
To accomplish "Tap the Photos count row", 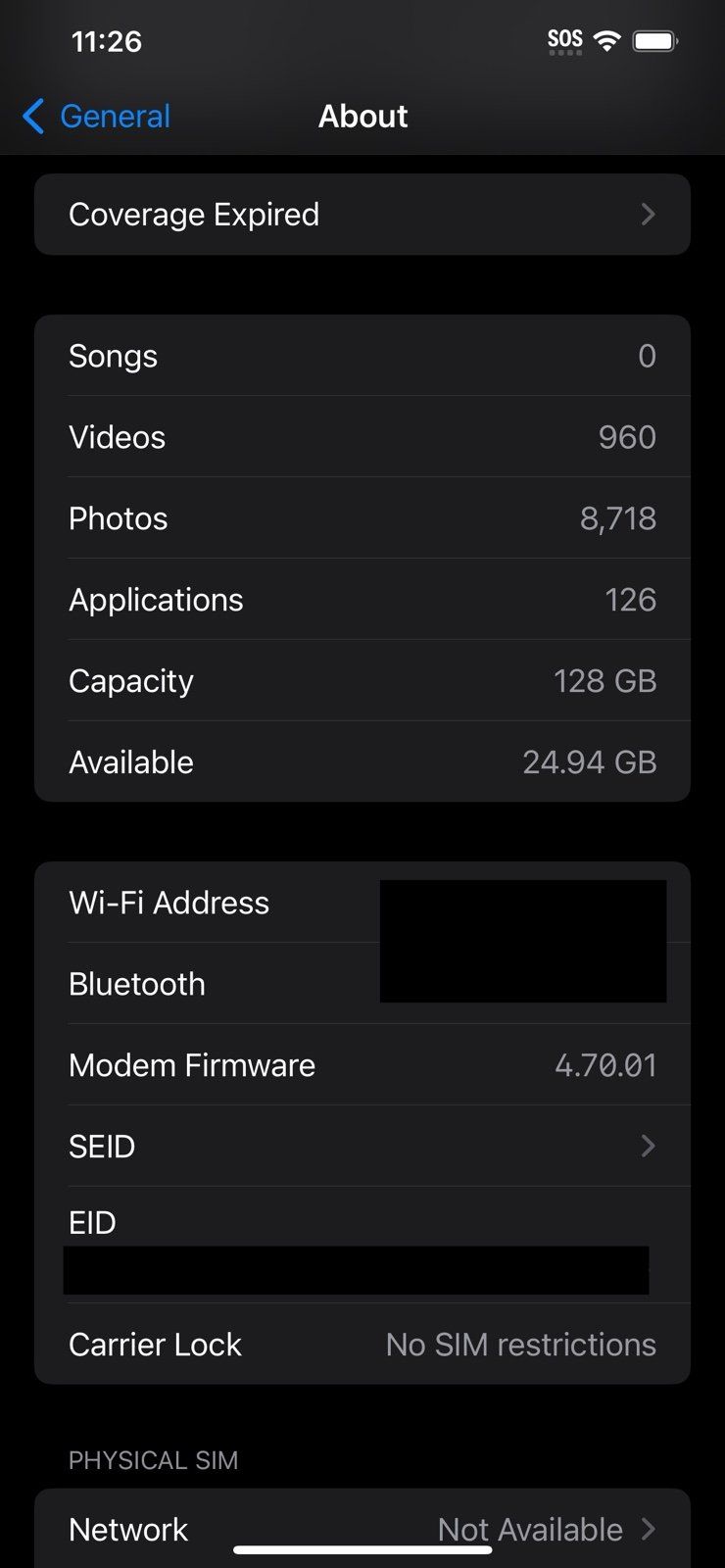I will [362, 518].
